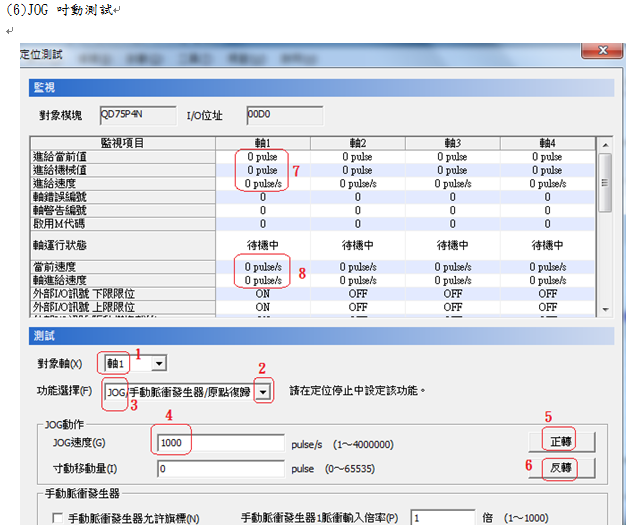Select the 軸2 column header
This screenshot has height=525, width=633.
click(357, 143)
